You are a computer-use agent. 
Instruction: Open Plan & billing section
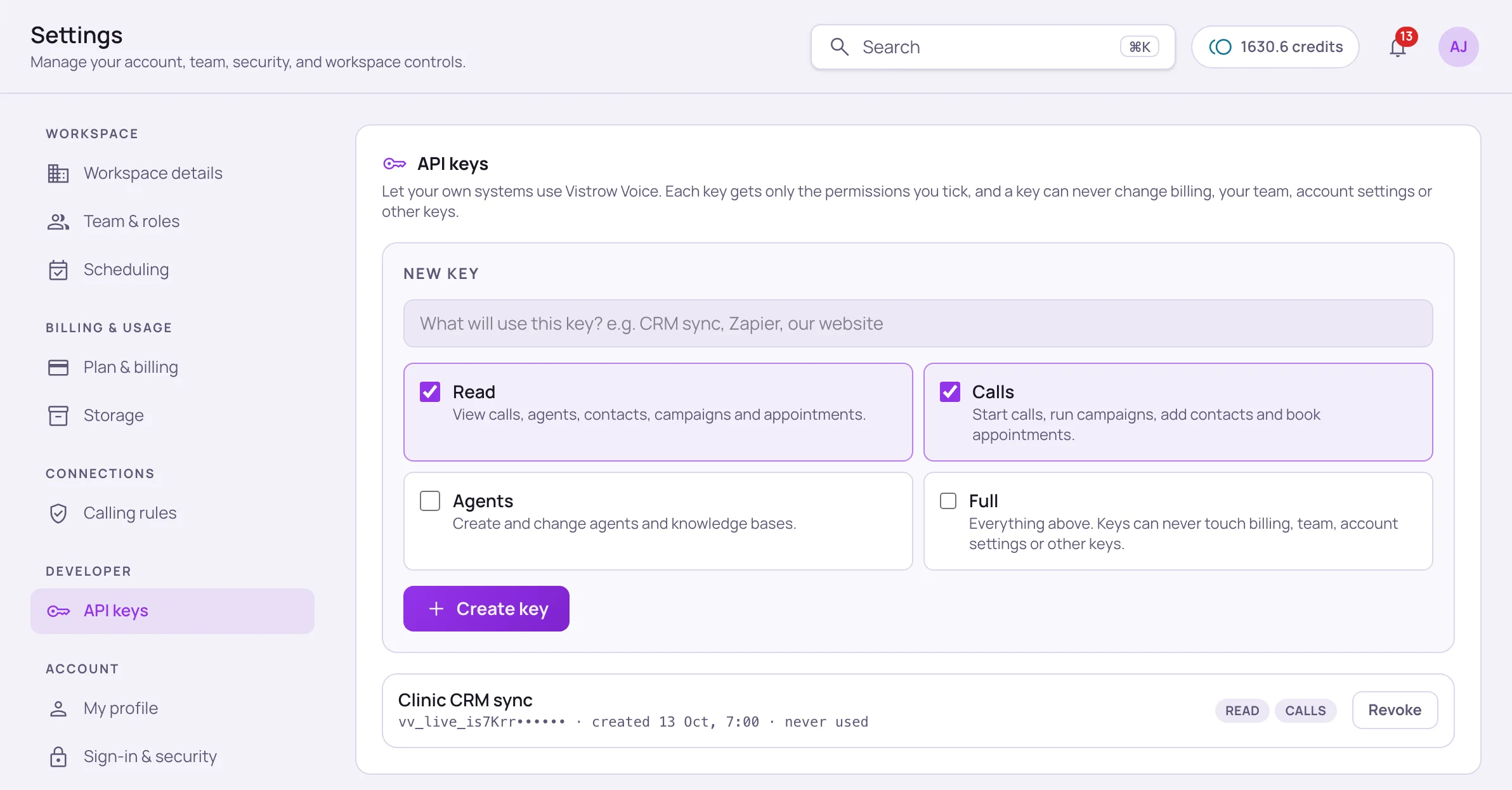pyautogui.click(x=173, y=367)
